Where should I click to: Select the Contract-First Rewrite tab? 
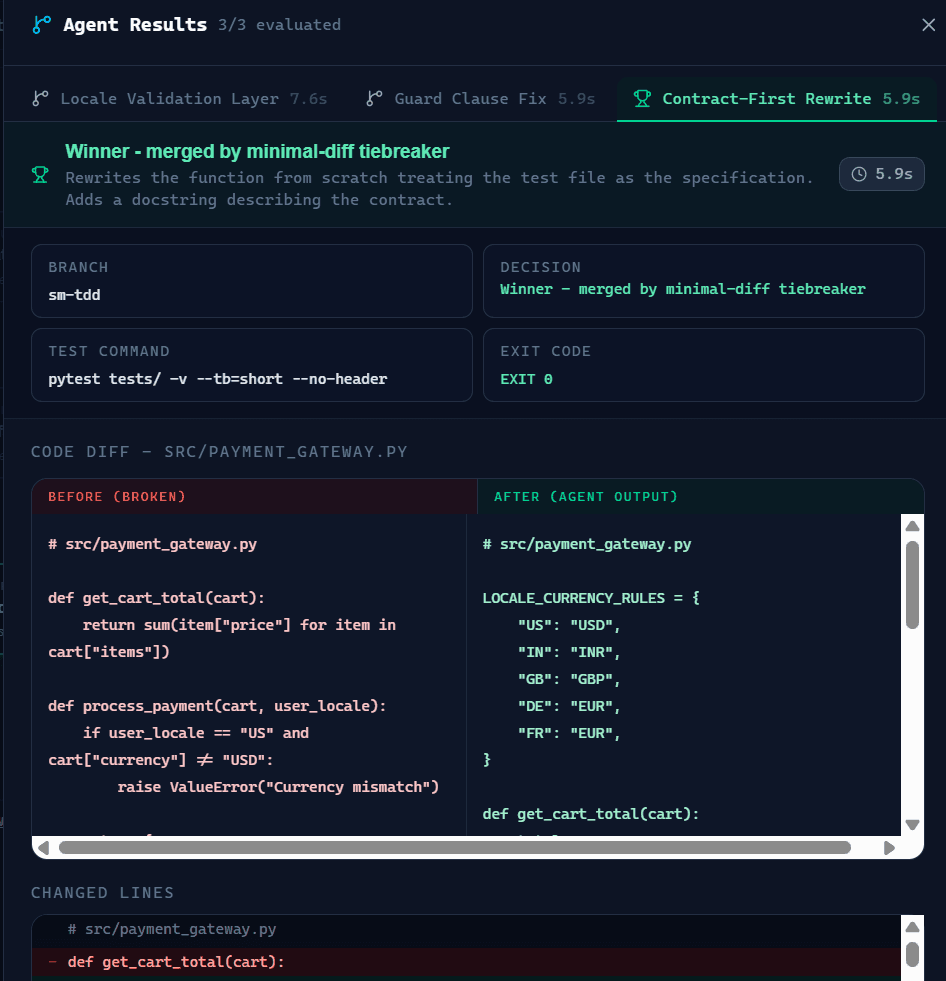(x=776, y=99)
